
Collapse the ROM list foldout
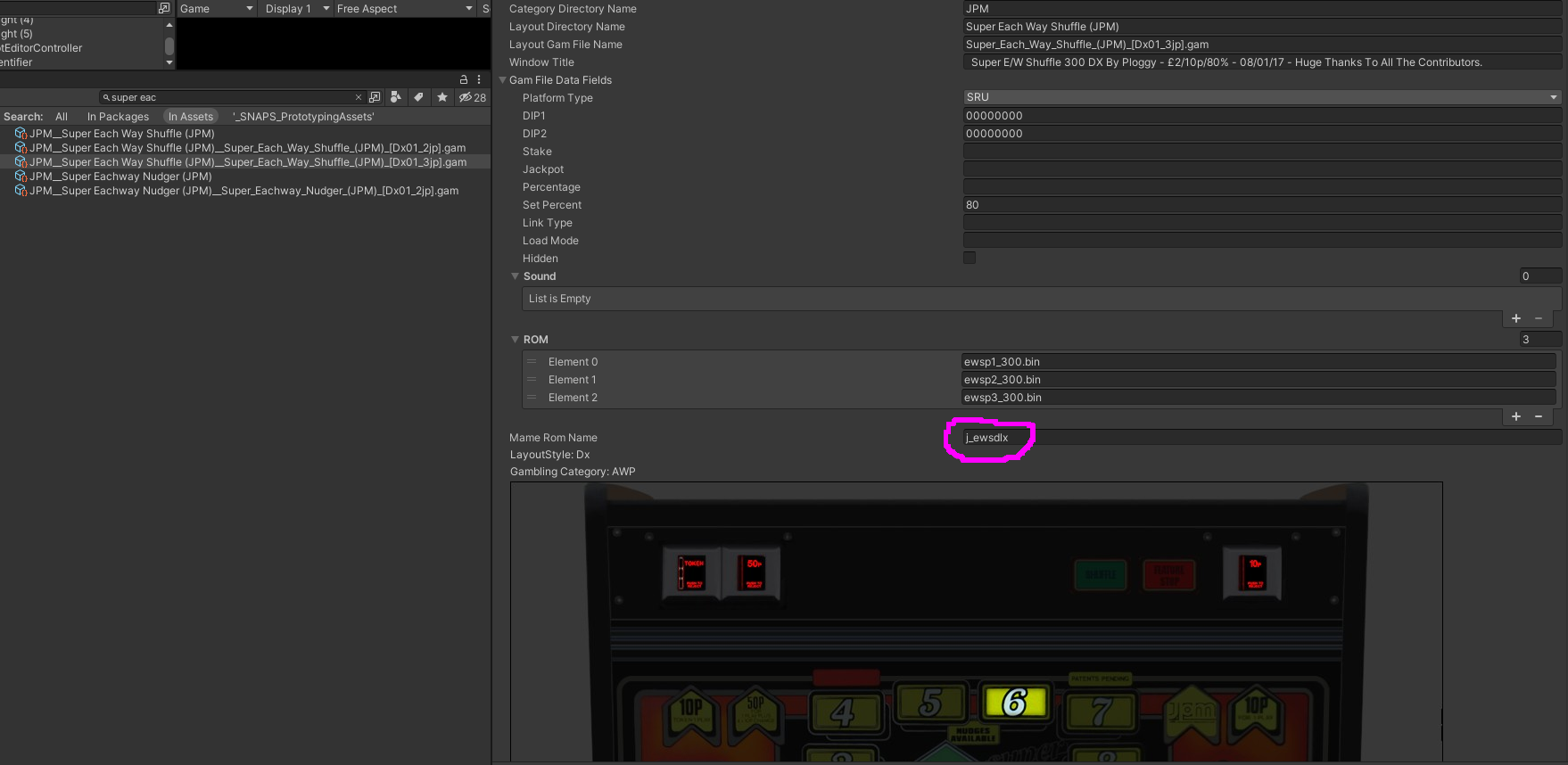point(515,339)
